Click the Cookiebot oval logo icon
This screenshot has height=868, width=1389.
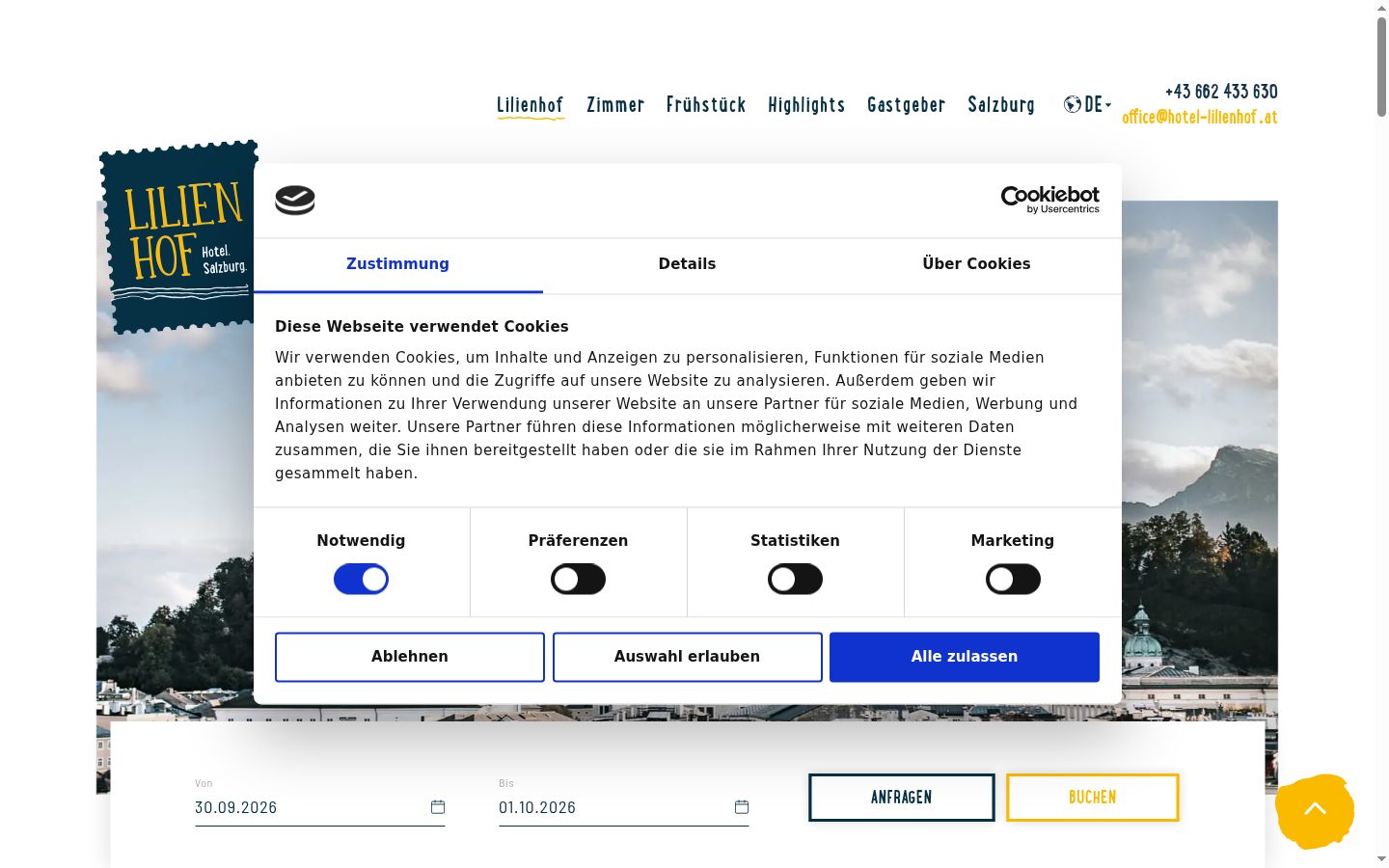click(x=295, y=201)
